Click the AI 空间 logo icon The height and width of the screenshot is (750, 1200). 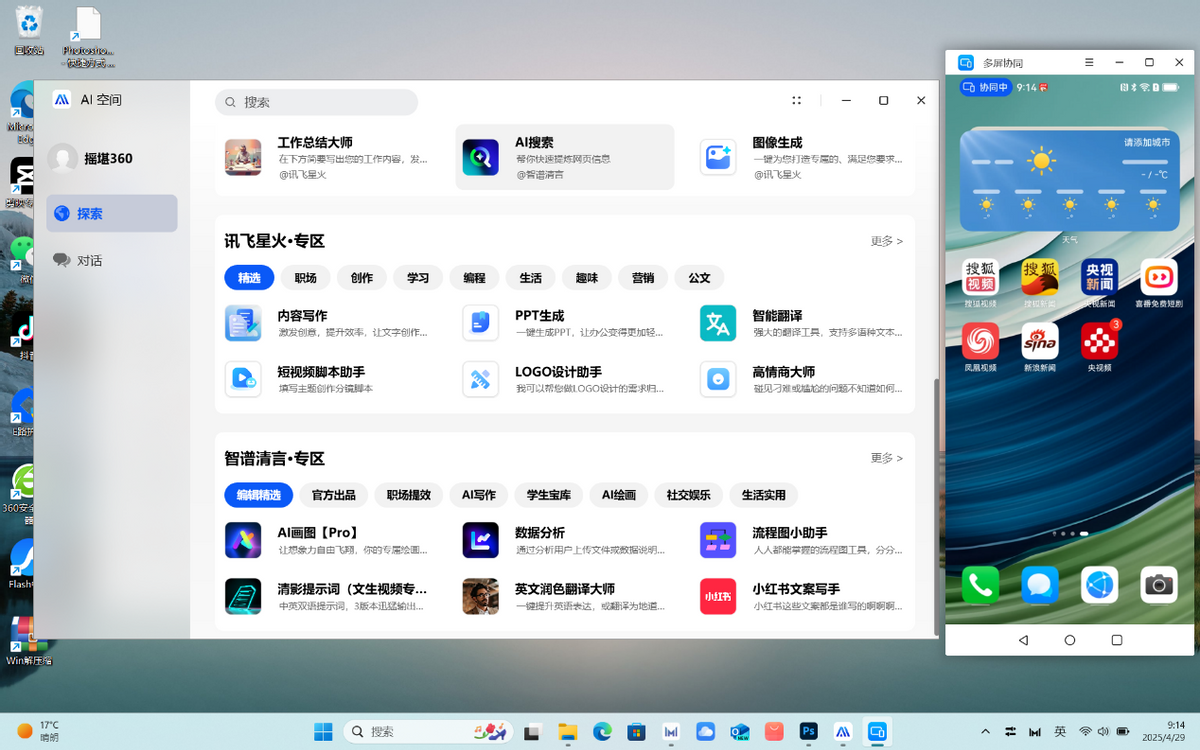62,100
